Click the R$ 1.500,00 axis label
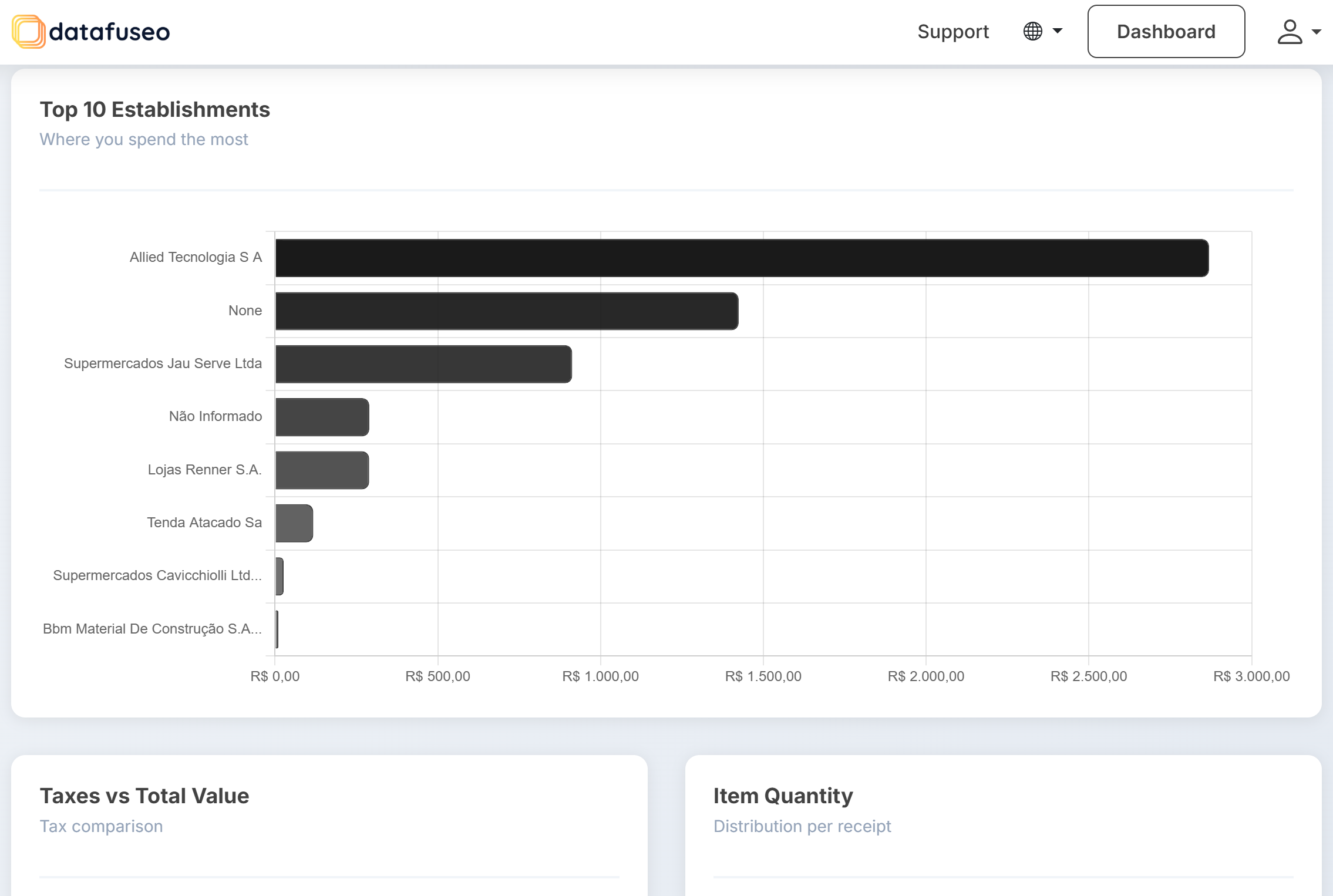The height and width of the screenshot is (896, 1333). click(x=763, y=676)
